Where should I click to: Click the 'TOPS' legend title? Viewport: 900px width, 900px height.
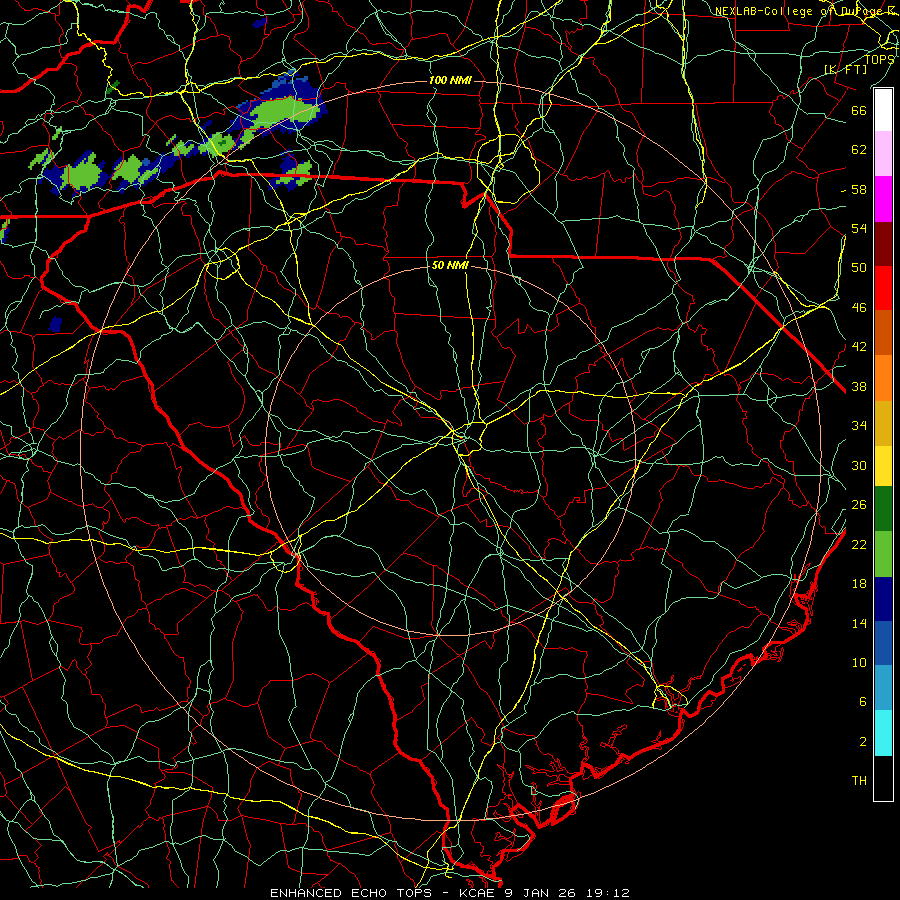coord(879,59)
